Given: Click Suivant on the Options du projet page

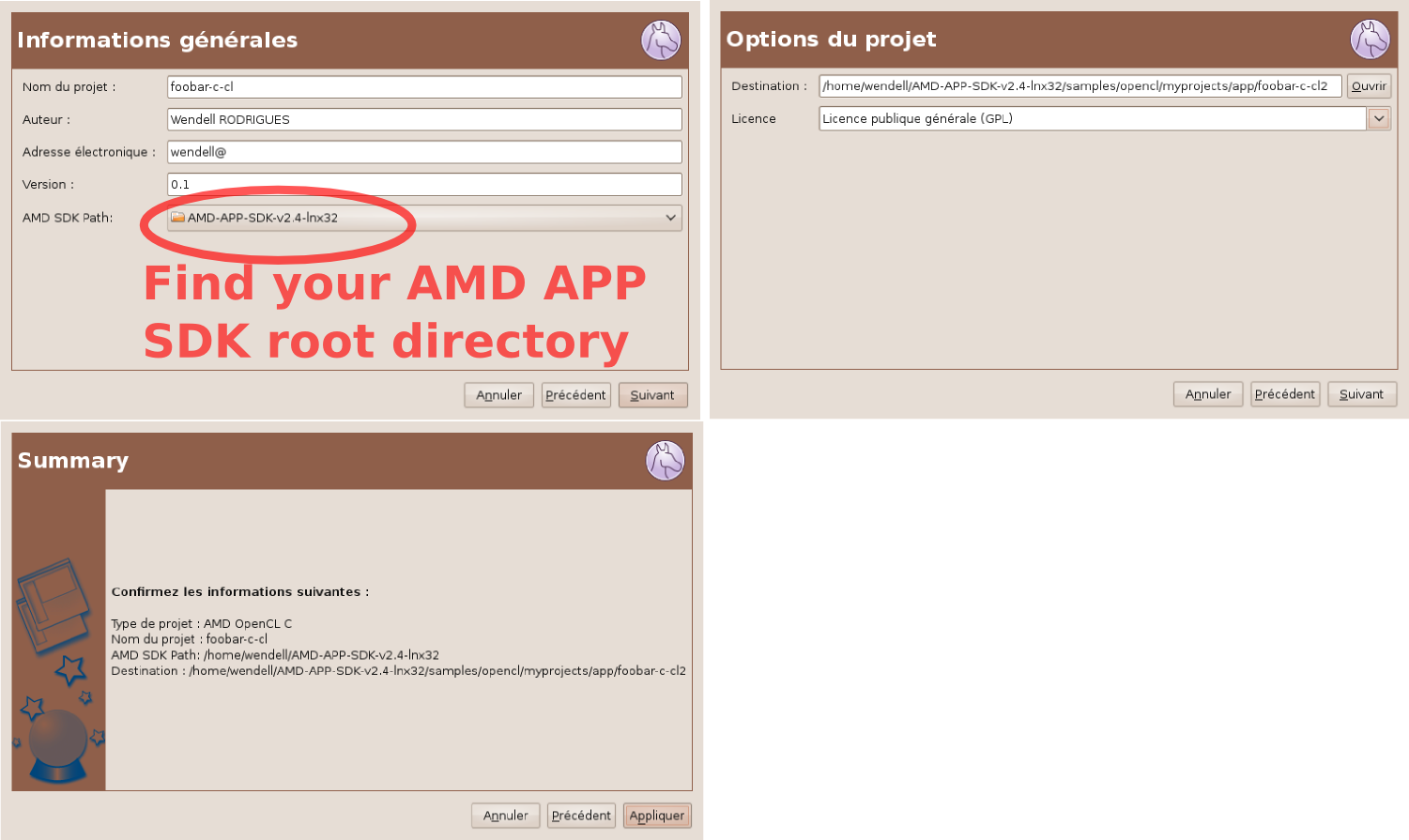Looking at the screenshot, I should pos(1362,393).
